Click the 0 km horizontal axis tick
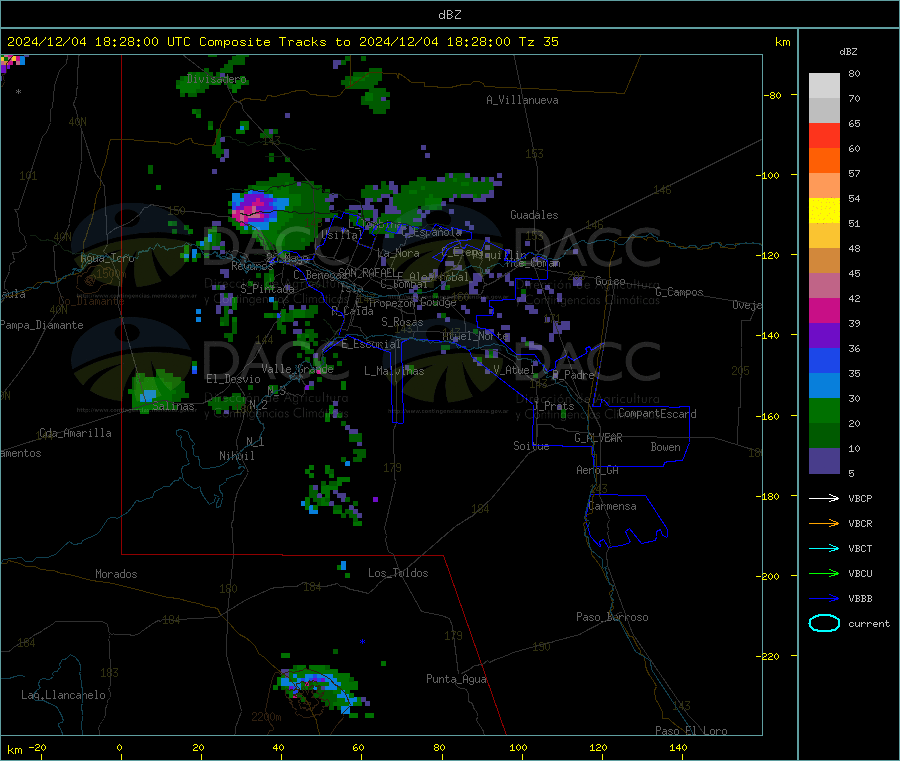 119,747
